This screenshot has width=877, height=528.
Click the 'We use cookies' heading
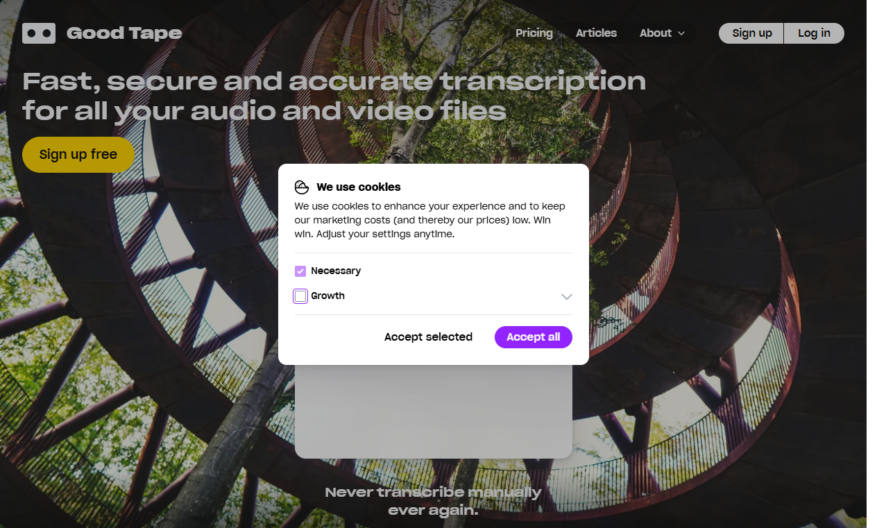(359, 187)
